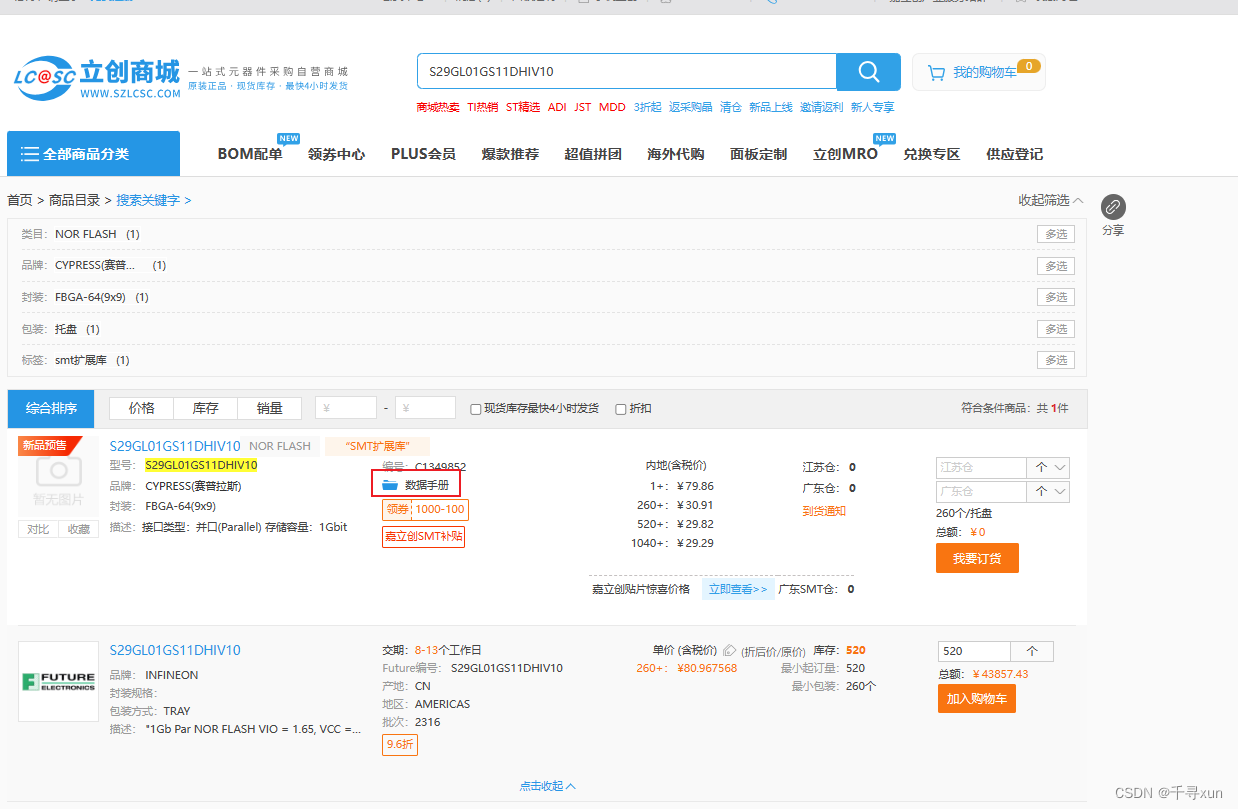
Task: Open 海外代购 navigation item
Action: coord(676,154)
